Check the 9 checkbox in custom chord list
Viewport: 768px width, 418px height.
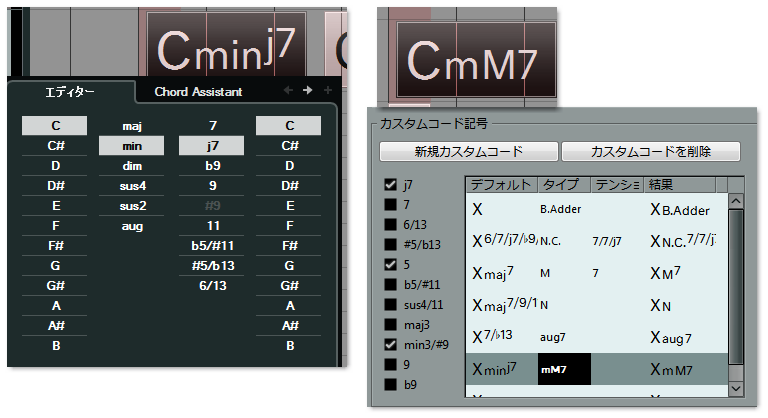390,365
